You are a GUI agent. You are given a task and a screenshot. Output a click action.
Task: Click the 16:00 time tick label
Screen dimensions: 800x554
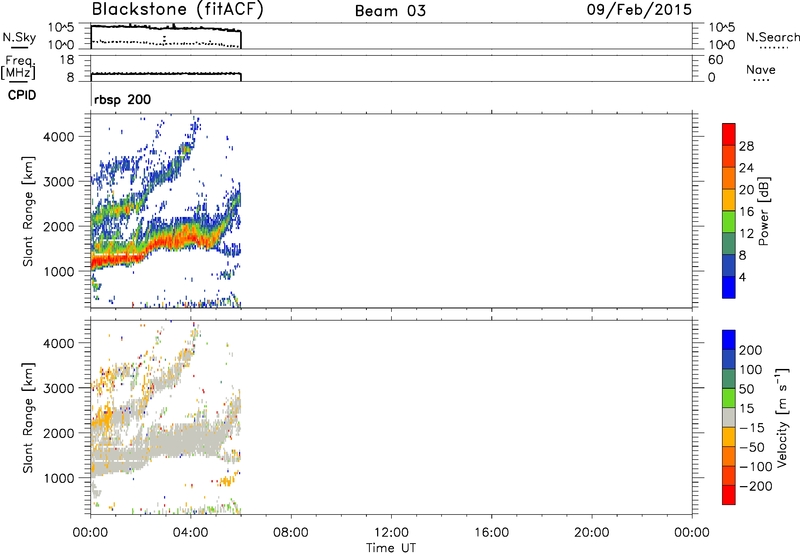491,533
